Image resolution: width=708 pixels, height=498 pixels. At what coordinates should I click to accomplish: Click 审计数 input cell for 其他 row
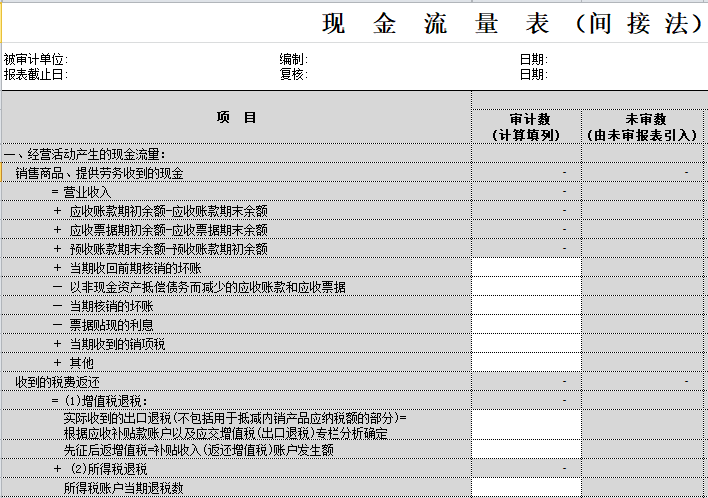pos(525,363)
